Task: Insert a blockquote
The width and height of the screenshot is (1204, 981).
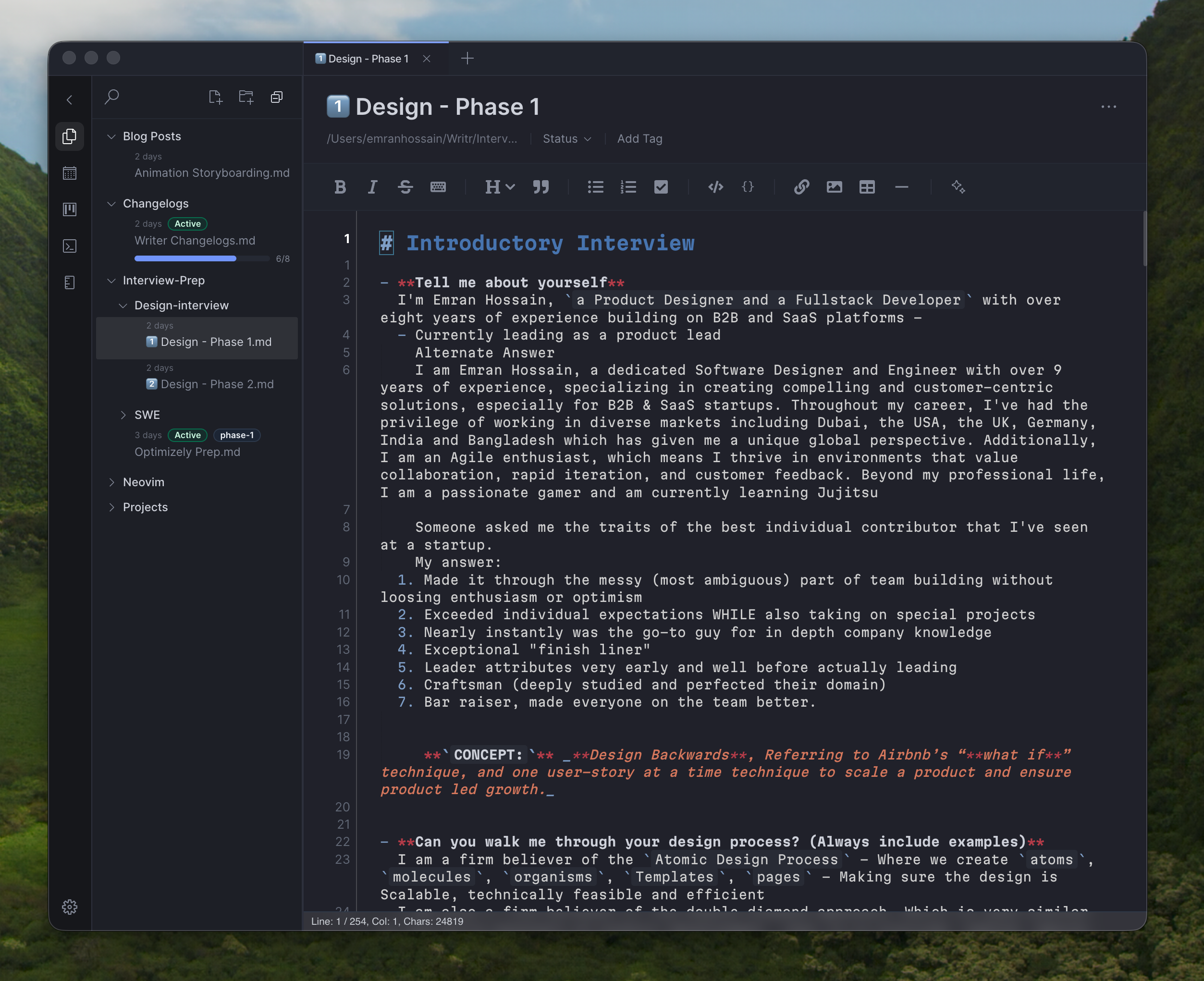Action: (x=541, y=187)
